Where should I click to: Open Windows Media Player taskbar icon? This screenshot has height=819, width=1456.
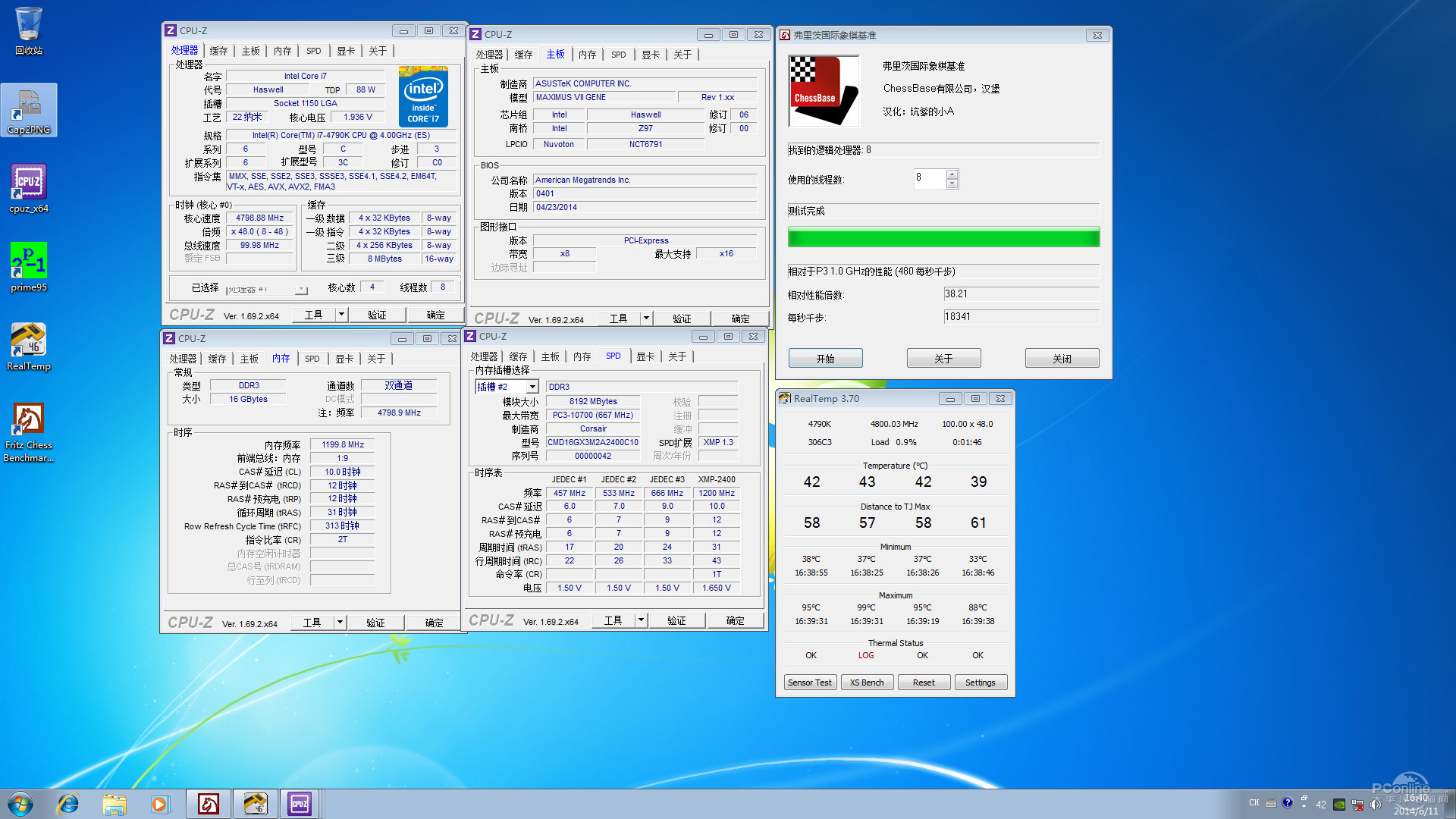[x=159, y=804]
